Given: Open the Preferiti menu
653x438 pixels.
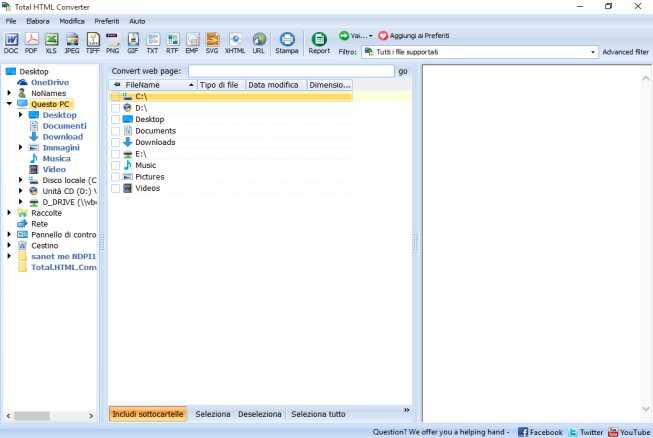Looking at the screenshot, I should pyautogui.click(x=108, y=20).
